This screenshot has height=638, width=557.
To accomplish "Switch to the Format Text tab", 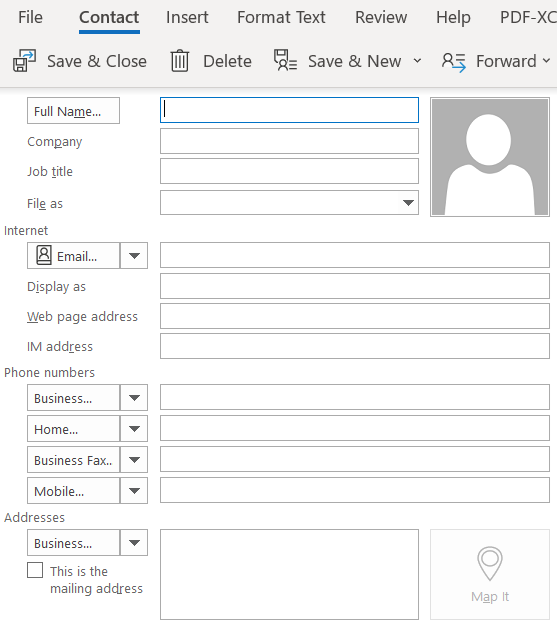I will pos(281,17).
